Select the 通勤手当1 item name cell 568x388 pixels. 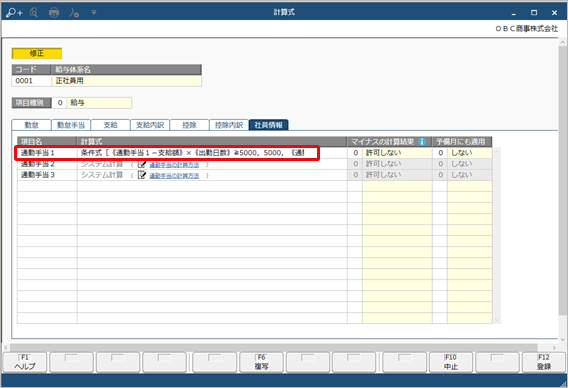click(x=47, y=153)
